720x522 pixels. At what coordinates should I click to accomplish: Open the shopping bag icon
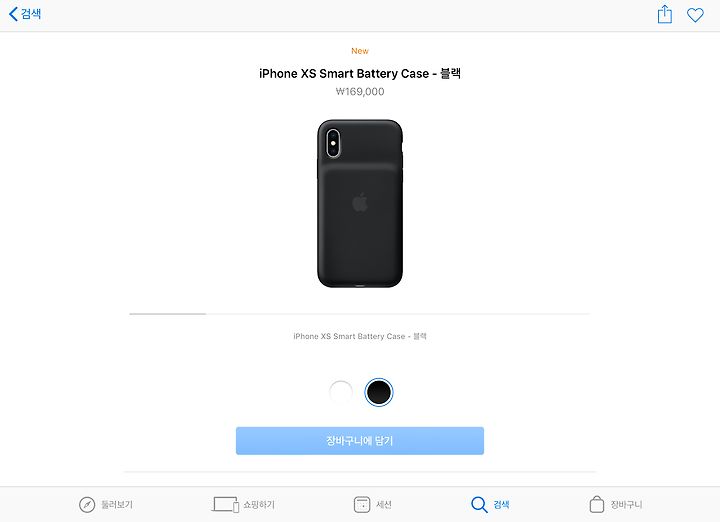[x=596, y=504]
